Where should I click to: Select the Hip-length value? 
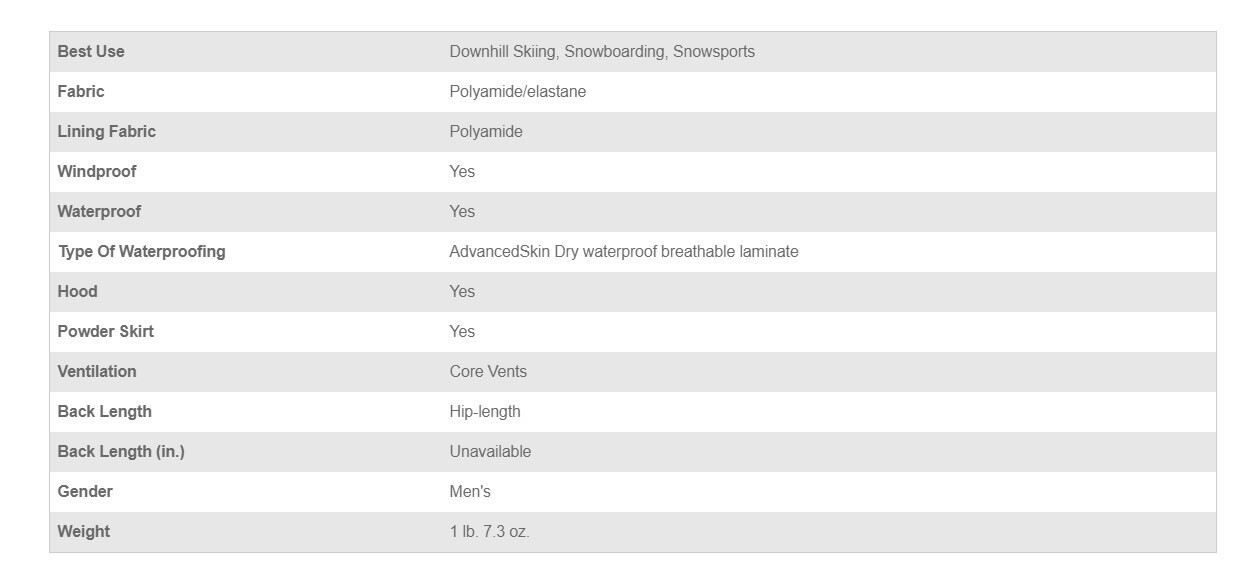(x=485, y=412)
